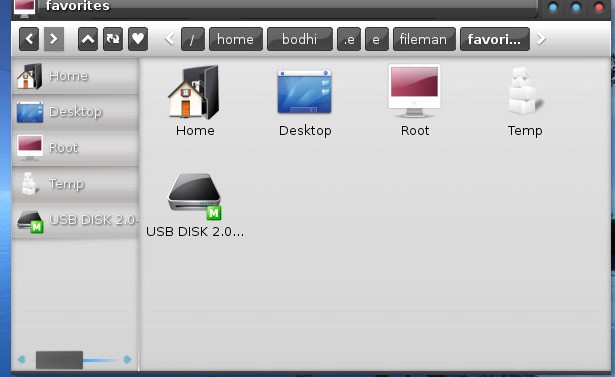The image size is (615, 377).
Task: Jump to the .e path segment
Action: (x=349, y=39)
